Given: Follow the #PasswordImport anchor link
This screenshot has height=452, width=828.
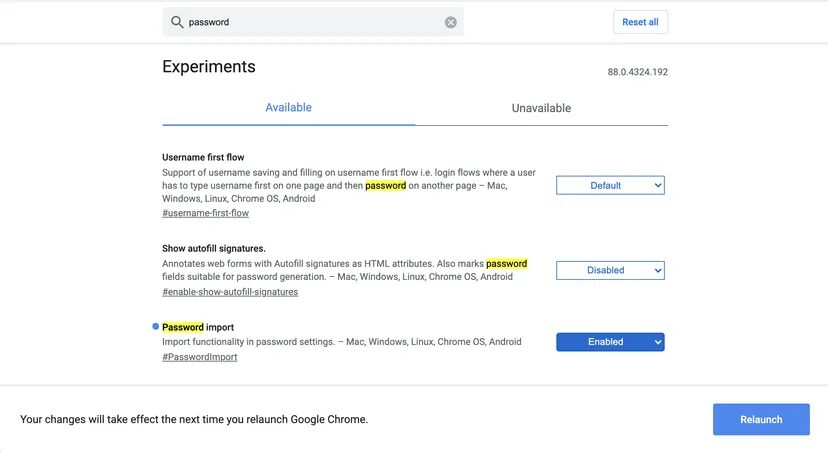Looking at the screenshot, I should coord(200,357).
